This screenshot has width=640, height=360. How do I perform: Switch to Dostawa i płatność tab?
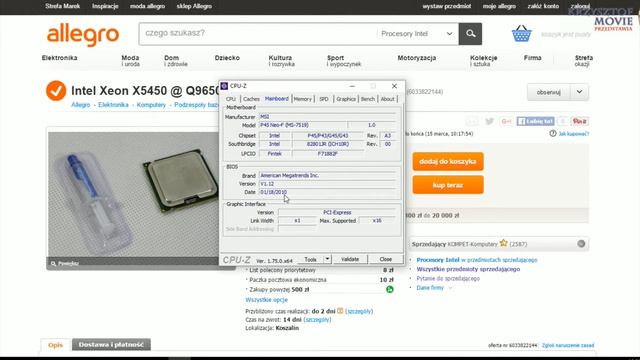click(x=111, y=344)
